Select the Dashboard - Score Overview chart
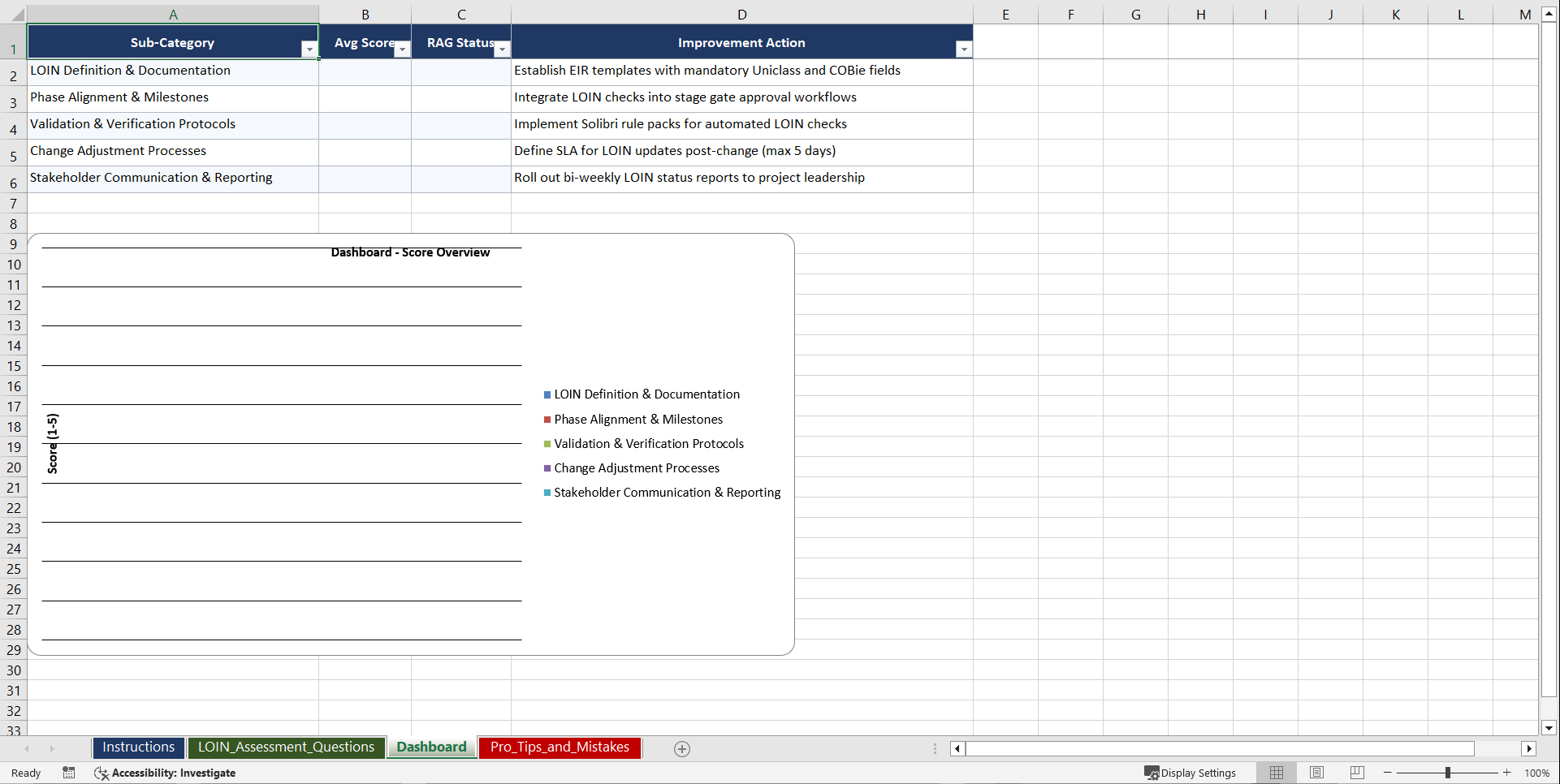The image size is (1560, 784). [410, 252]
